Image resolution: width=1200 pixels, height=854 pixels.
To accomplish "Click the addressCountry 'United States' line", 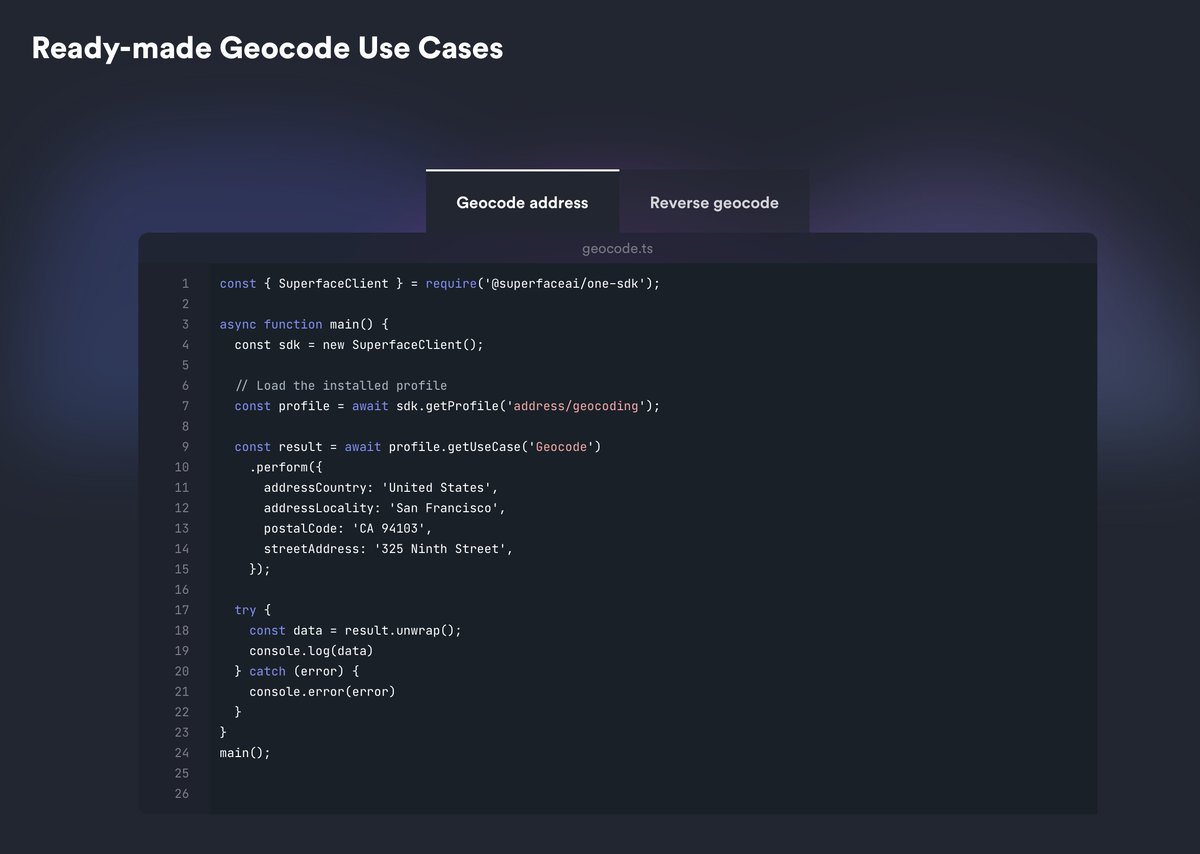I will pos(381,487).
